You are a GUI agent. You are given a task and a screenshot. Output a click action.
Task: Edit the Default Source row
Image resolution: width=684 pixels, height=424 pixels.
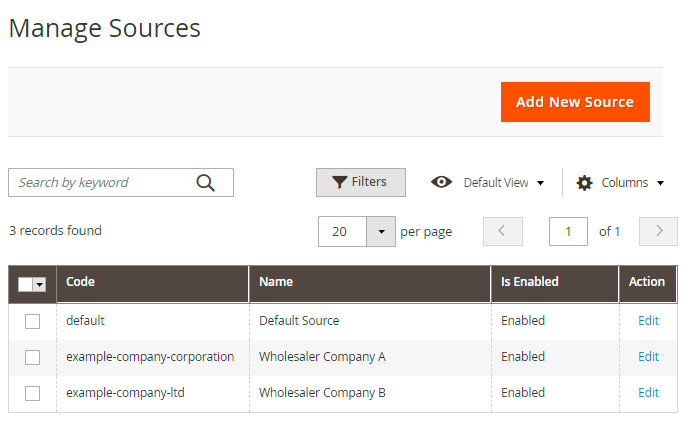[x=648, y=321]
